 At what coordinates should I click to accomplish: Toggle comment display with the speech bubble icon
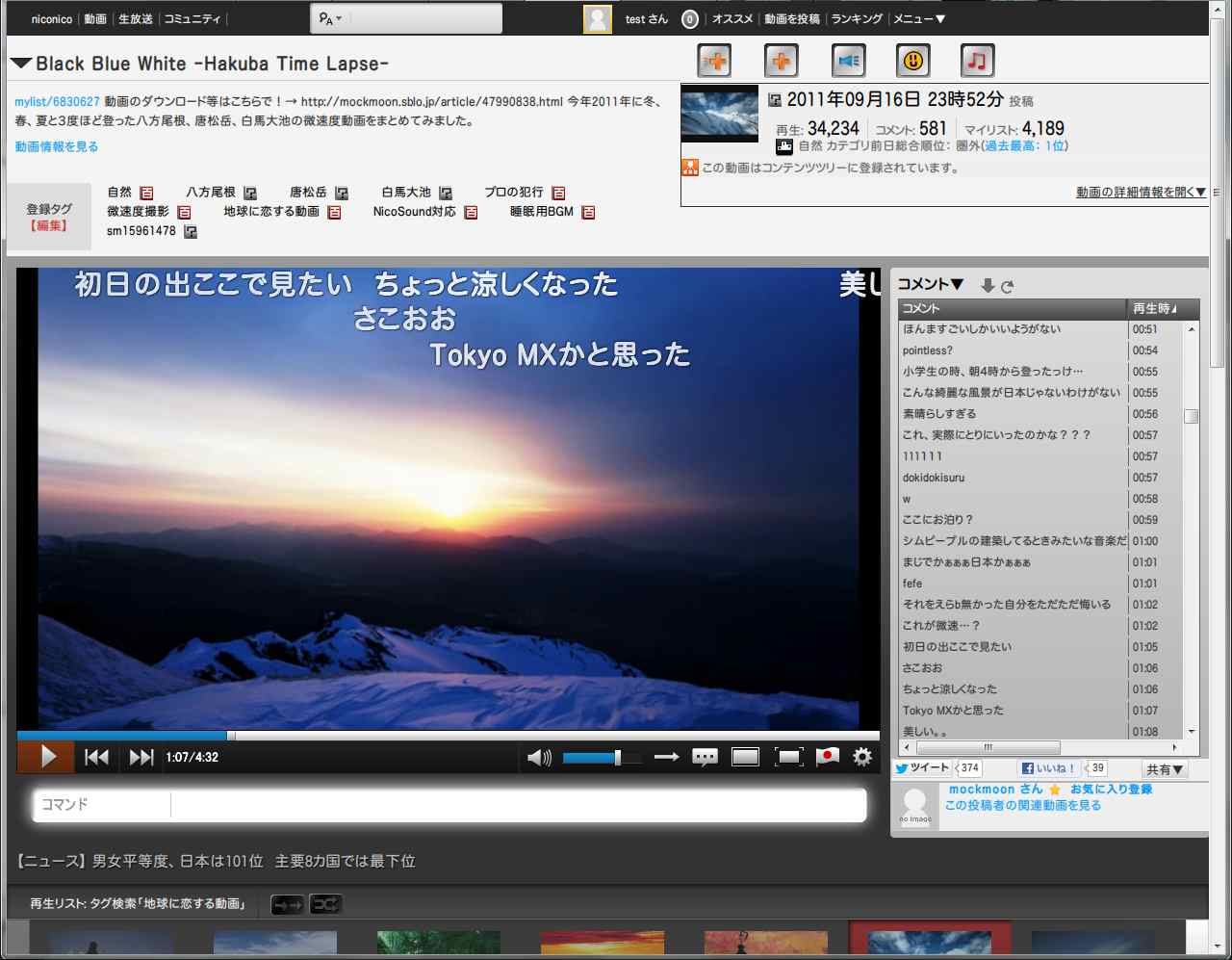[705, 757]
